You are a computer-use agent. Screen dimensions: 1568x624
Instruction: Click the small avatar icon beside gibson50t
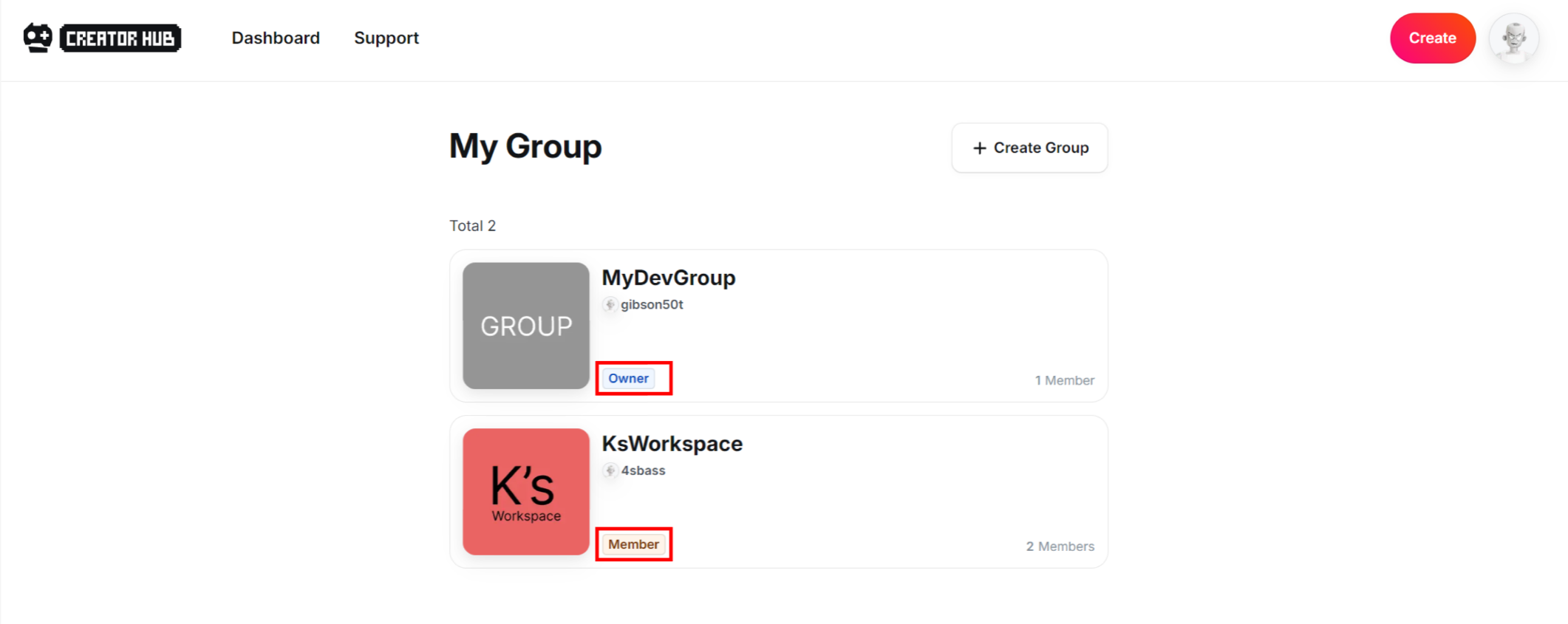tap(610, 305)
